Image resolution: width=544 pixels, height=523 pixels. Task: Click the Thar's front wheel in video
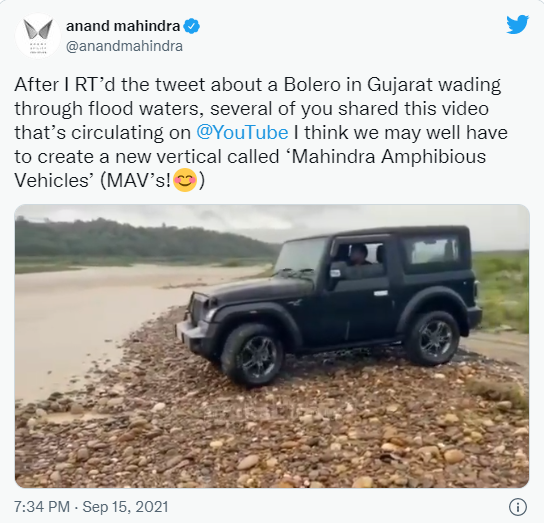point(253,355)
